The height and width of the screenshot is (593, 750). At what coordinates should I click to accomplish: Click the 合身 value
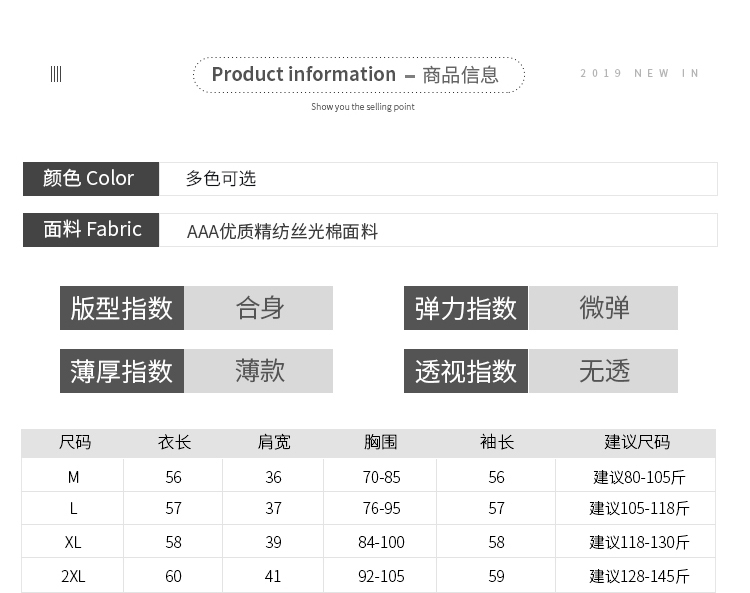point(260,308)
